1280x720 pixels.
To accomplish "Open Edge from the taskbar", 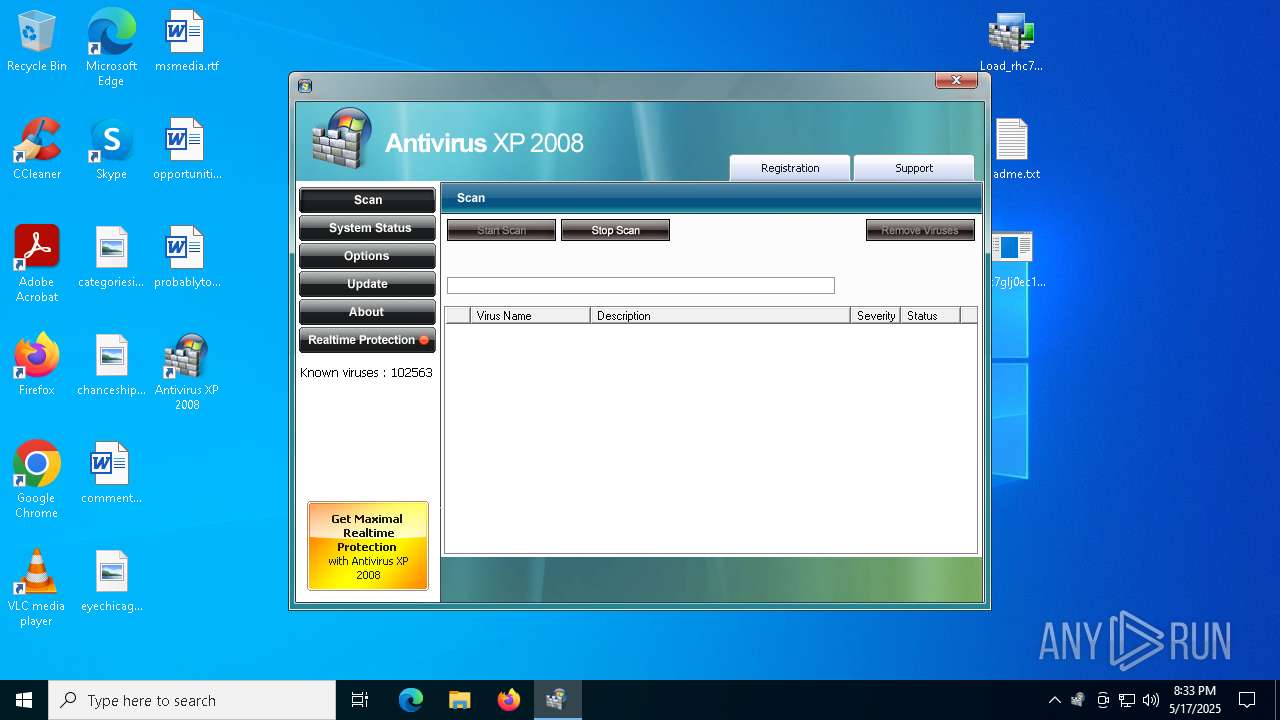I will pos(411,700).
